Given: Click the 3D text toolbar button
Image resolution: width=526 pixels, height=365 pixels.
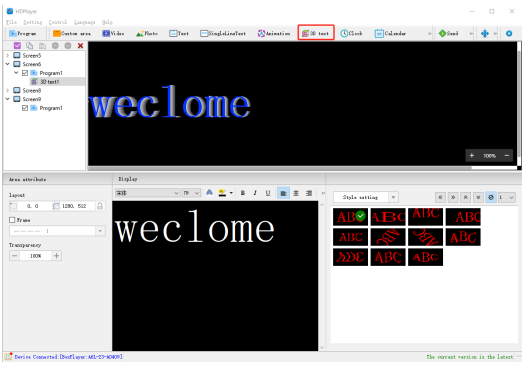Looking at the screenshot, I should coord(316,33).
